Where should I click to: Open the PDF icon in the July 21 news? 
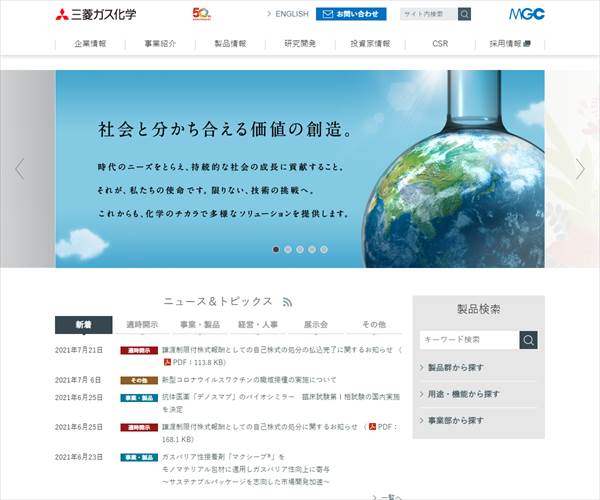point(167,362)
